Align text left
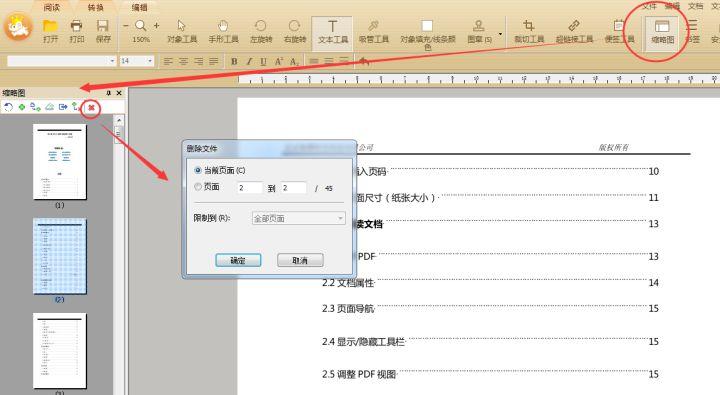Screen dimensions: 720x395 coord(169,61)
